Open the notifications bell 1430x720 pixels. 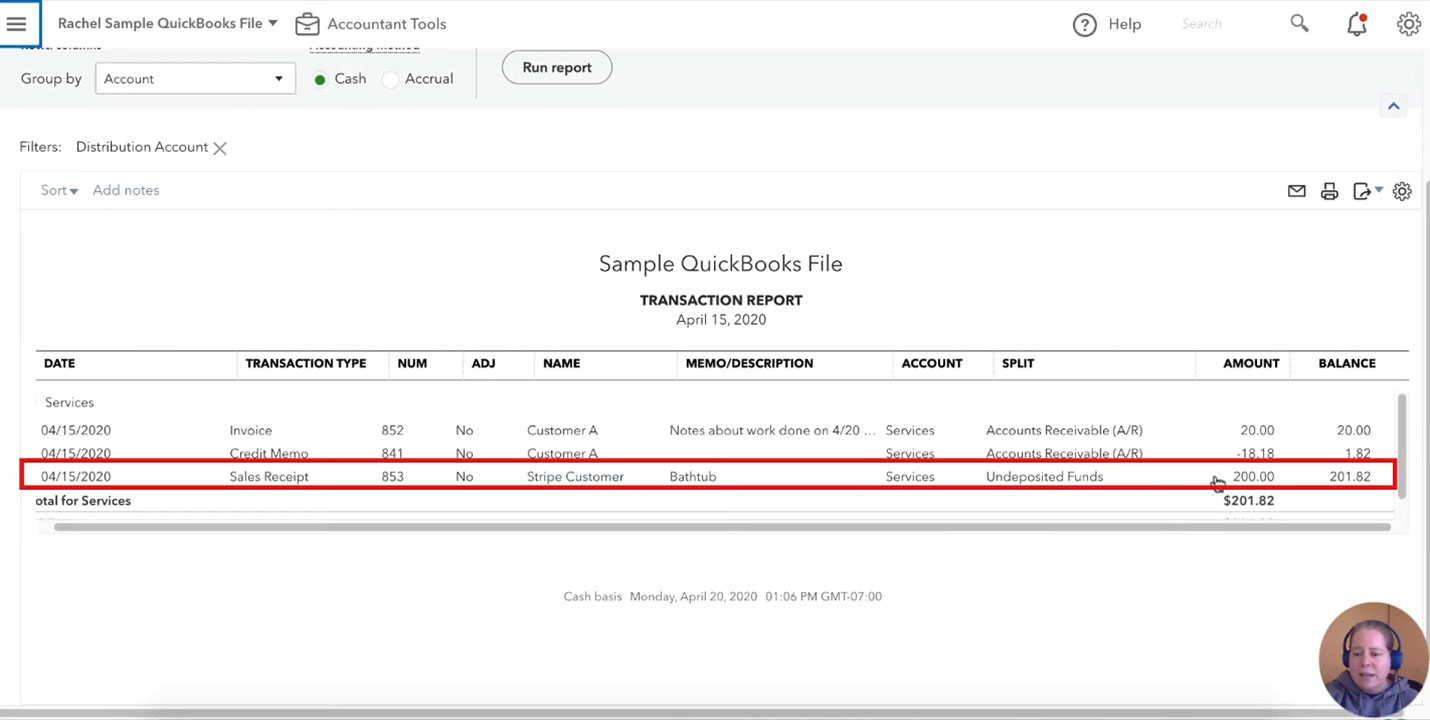pyautogui.click(x=1357, y=25)
